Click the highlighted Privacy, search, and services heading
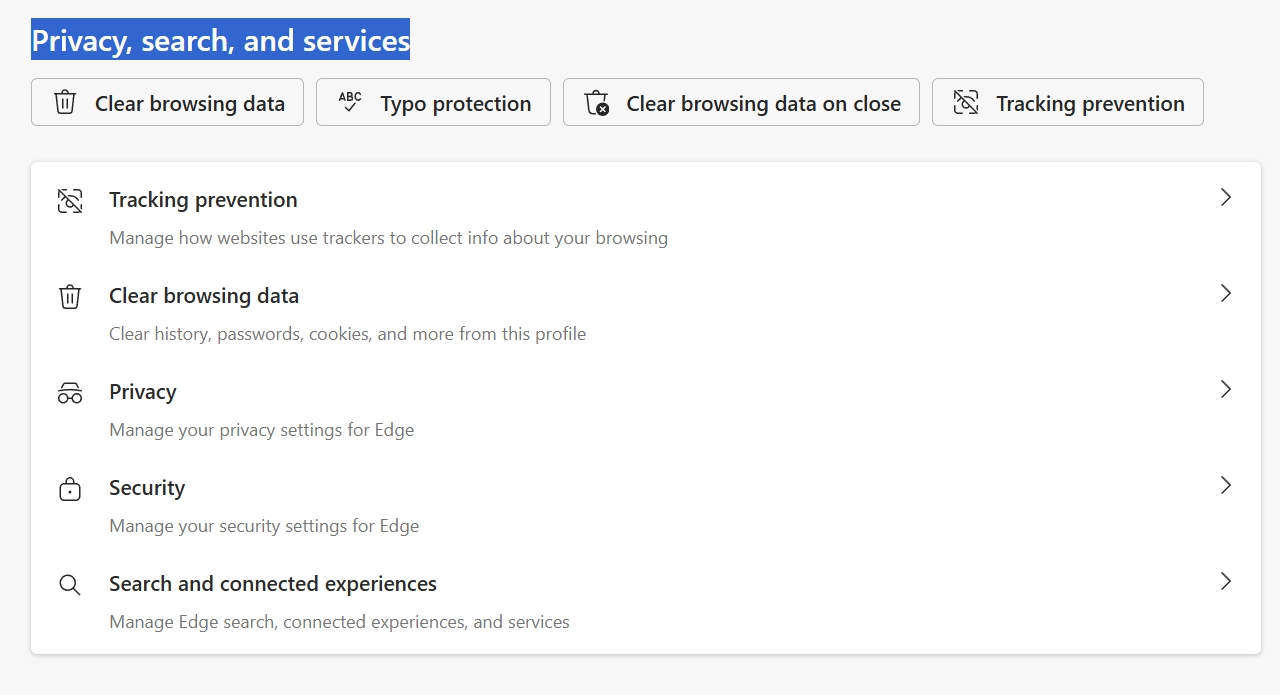 pyautogui.click(x=220, y=40)
